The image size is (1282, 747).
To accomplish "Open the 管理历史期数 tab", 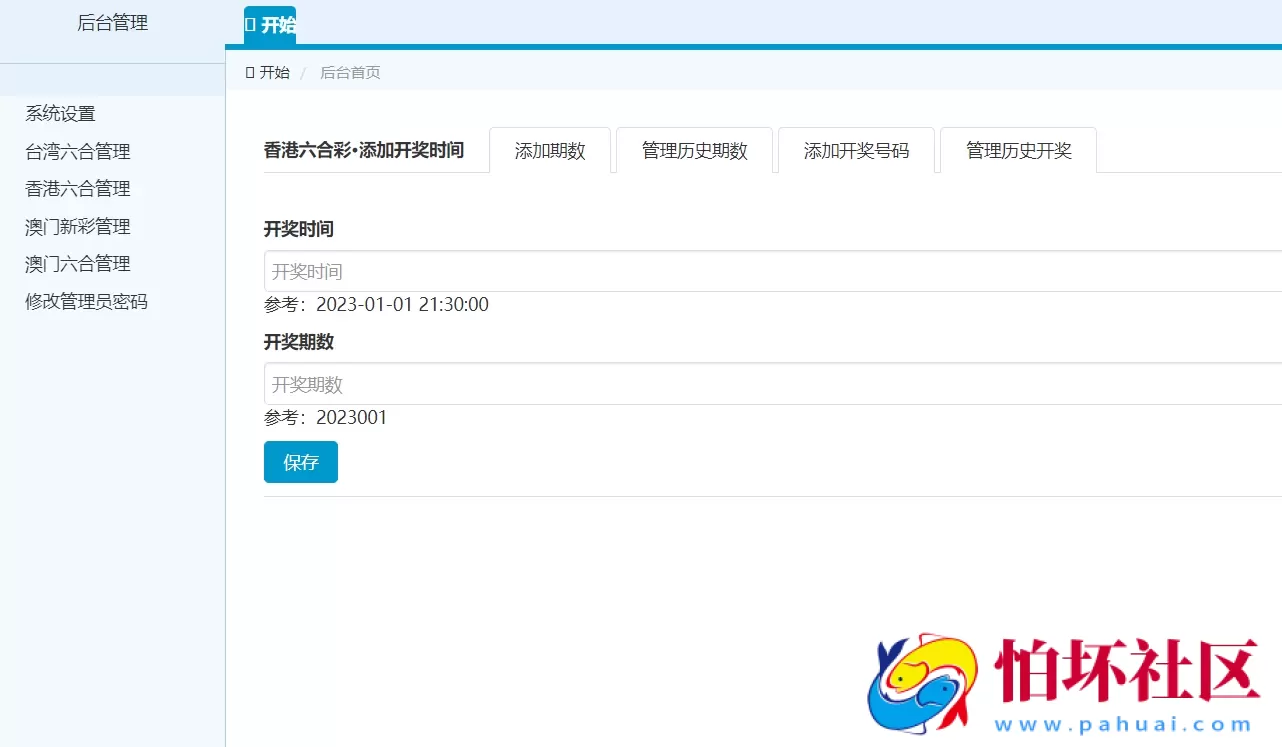I will 694,150.
